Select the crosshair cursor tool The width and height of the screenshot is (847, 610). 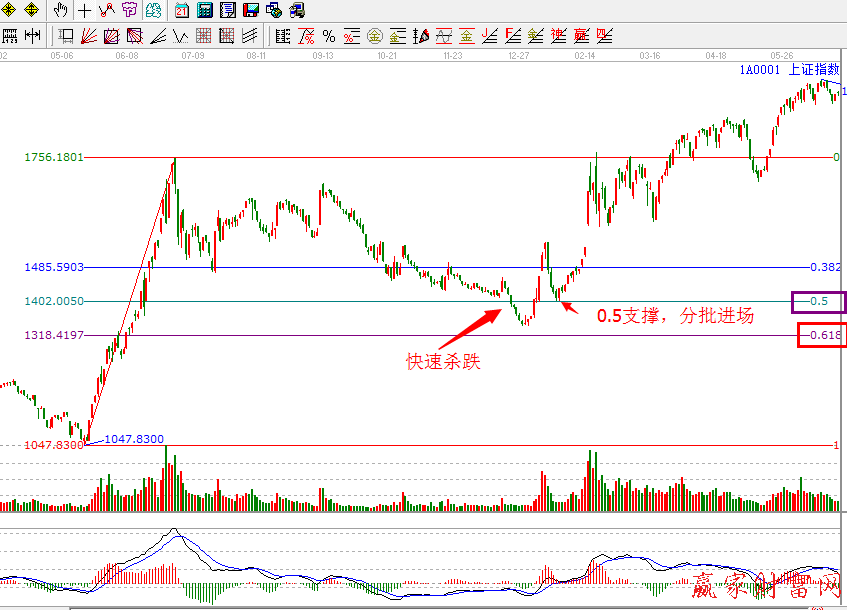(84, 9)
